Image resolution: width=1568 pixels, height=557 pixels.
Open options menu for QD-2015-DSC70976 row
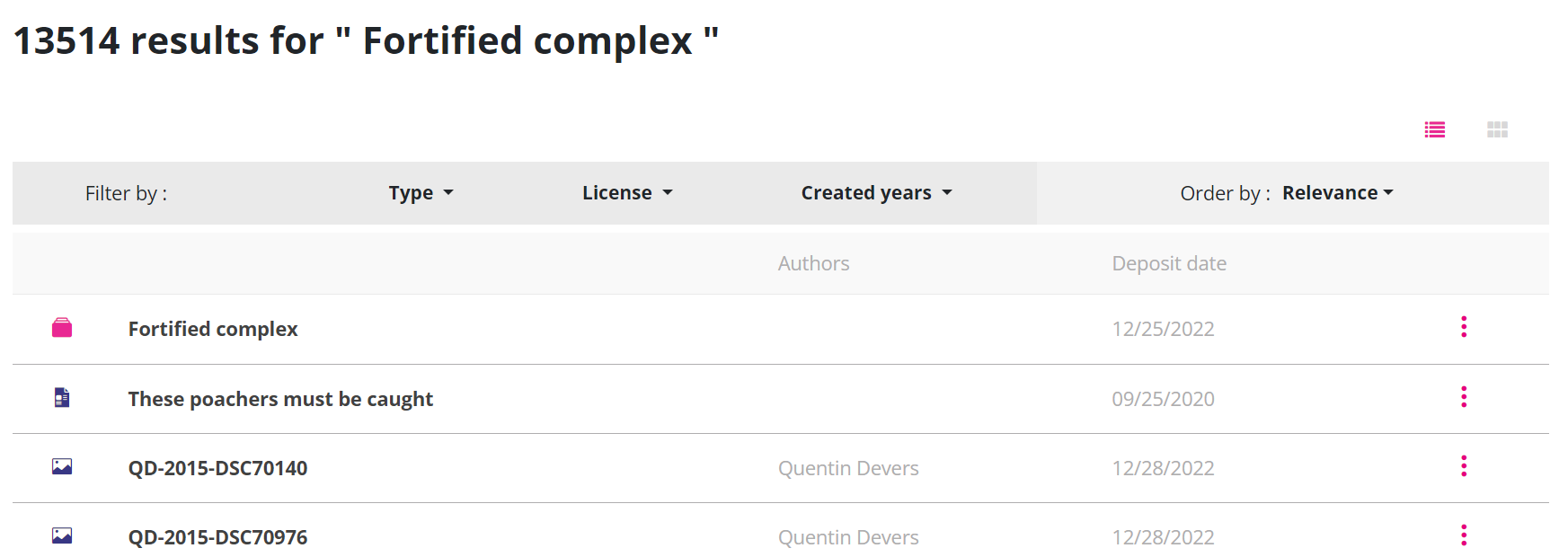tap(1464, 536)
